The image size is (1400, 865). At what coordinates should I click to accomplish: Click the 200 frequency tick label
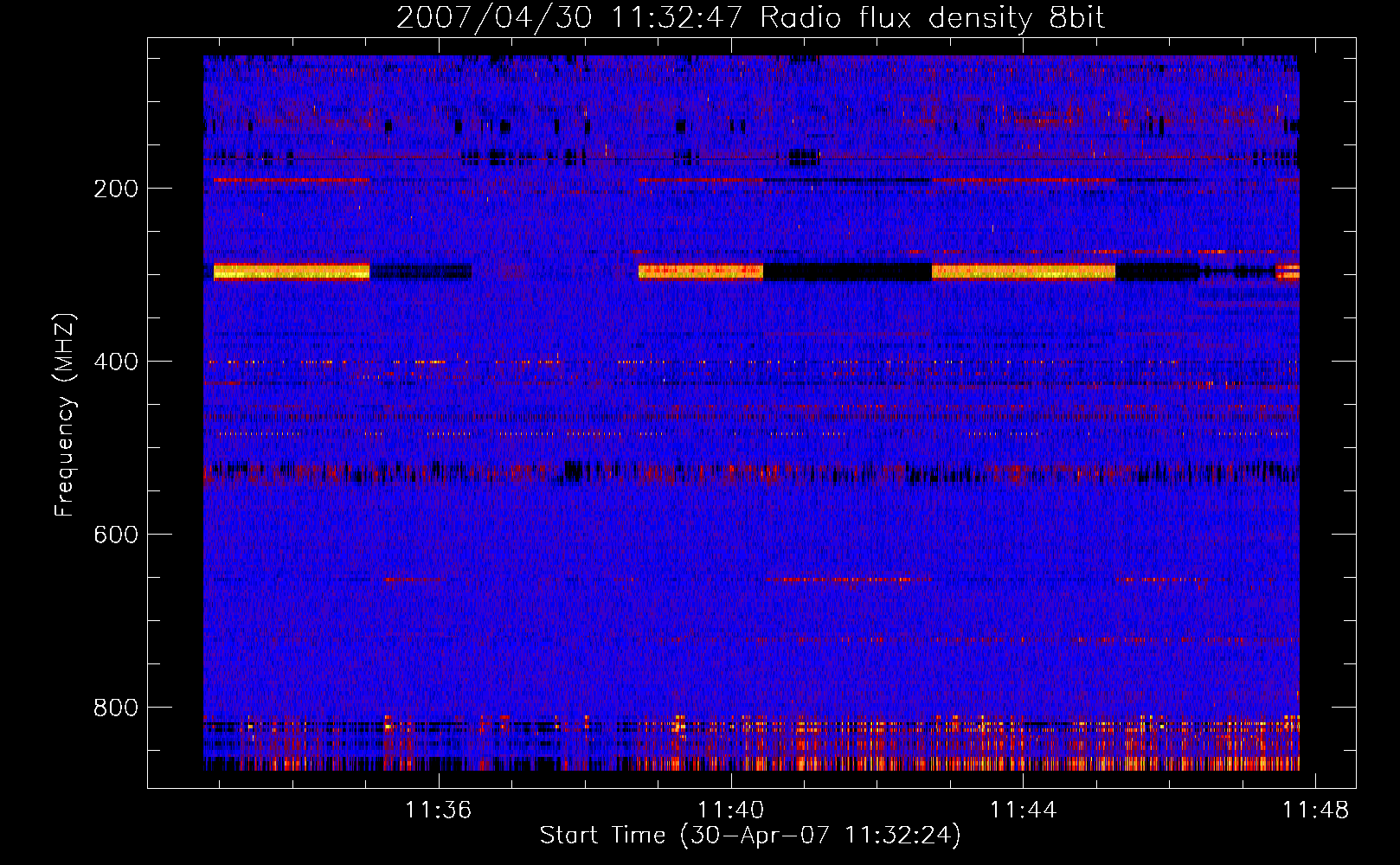tap(116, 189)
